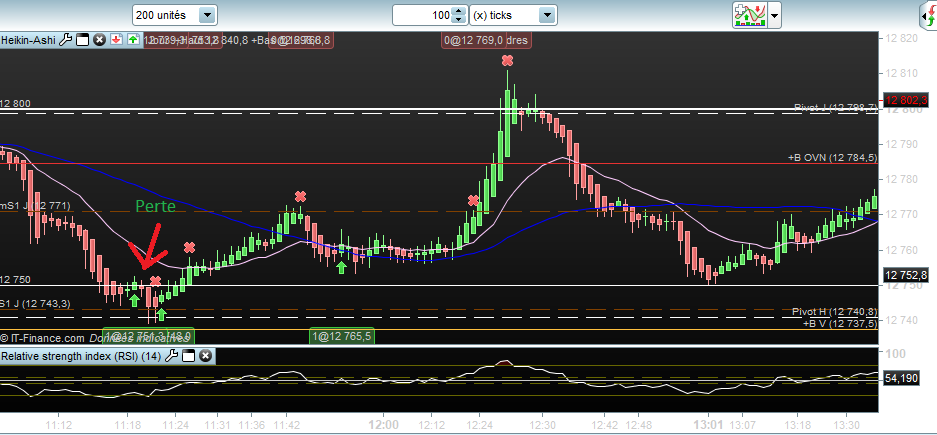Maximize the RSI indicator panel
937x435 pixels.
[x=187, y=355]
